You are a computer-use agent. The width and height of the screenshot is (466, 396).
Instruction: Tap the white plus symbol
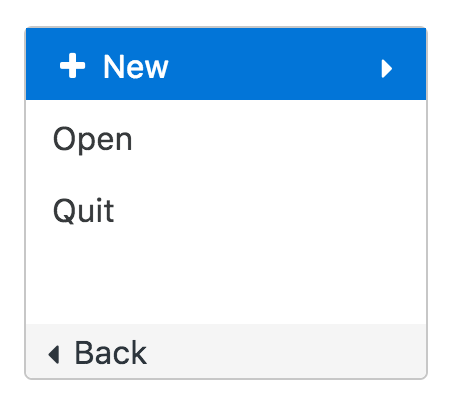[x=72, y=66]
